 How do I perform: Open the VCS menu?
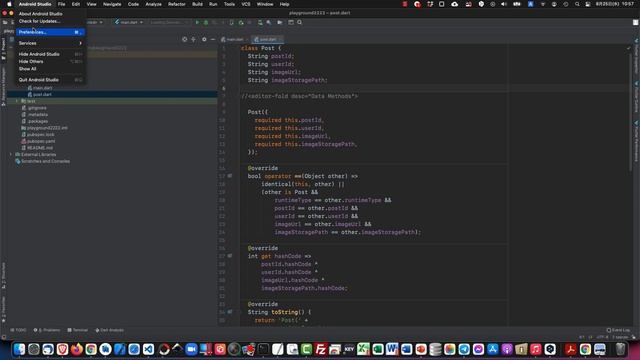(x=246, y=4)
